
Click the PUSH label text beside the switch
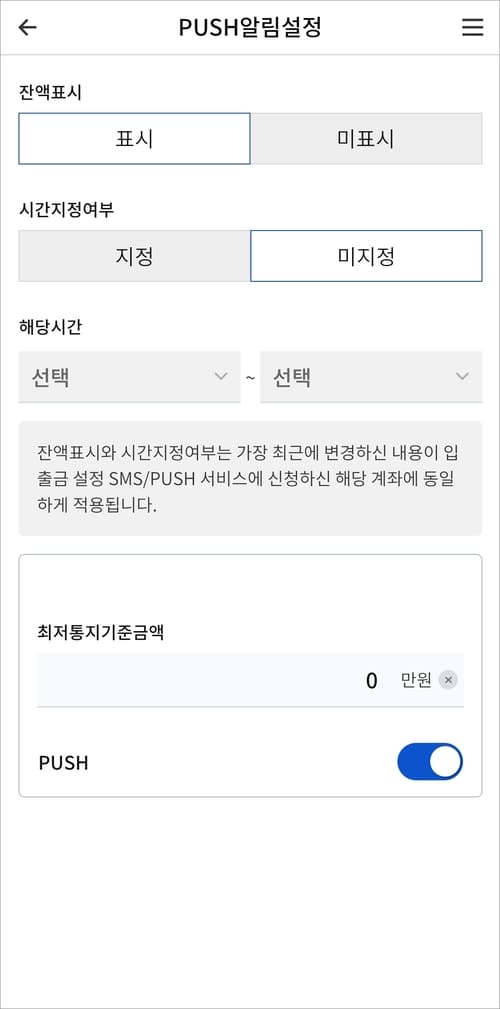click(64, 763)
